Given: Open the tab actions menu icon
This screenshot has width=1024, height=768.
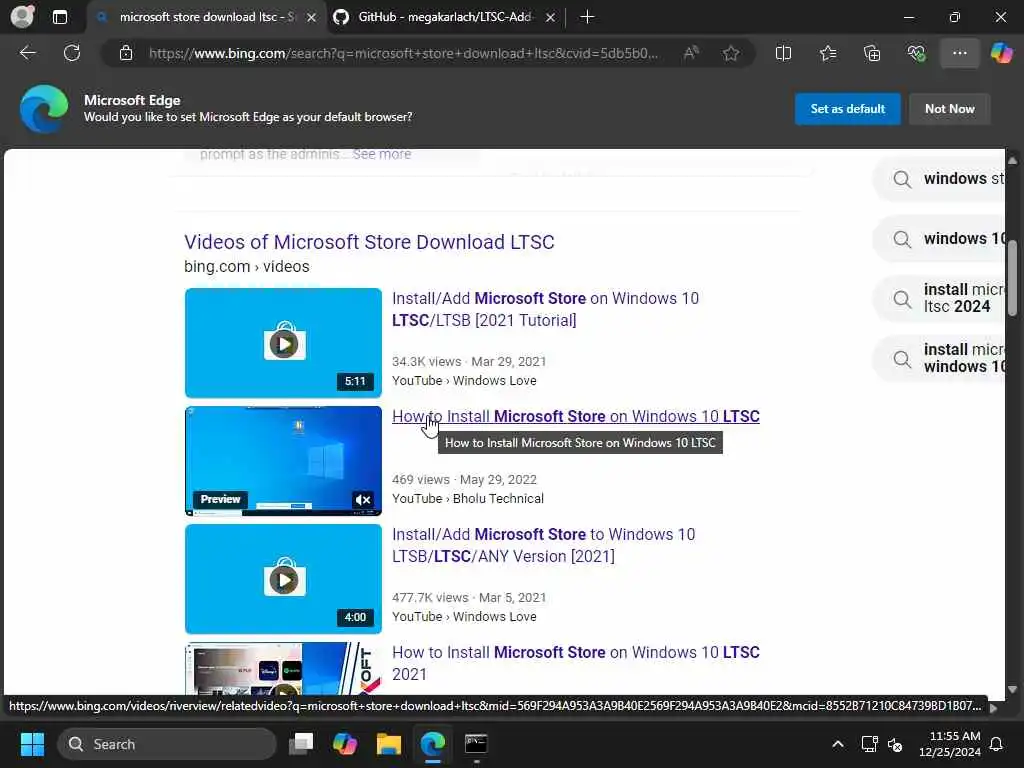Looking at the screenshot, I should click(59, 17).
